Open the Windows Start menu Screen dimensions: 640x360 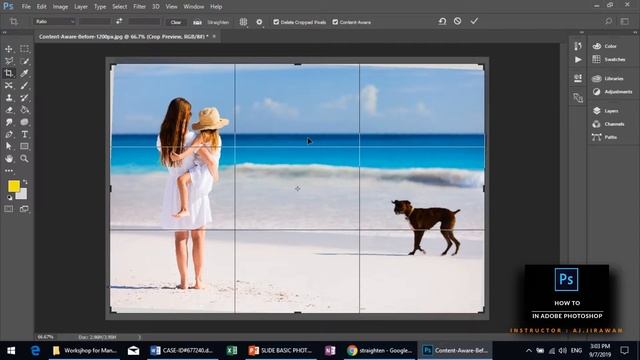[11, 351]
